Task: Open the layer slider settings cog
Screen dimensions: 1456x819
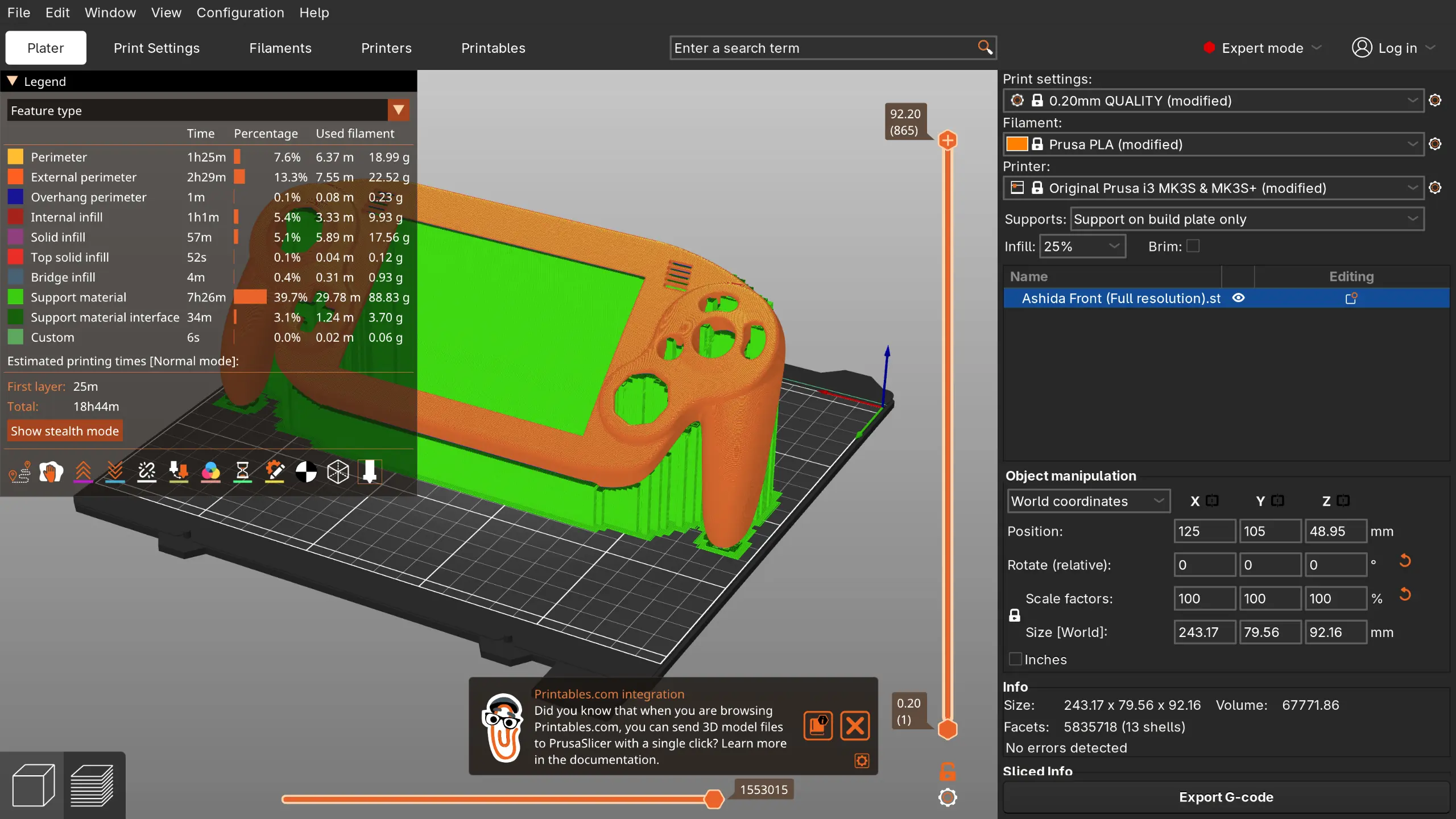Action: click(948, 797)
